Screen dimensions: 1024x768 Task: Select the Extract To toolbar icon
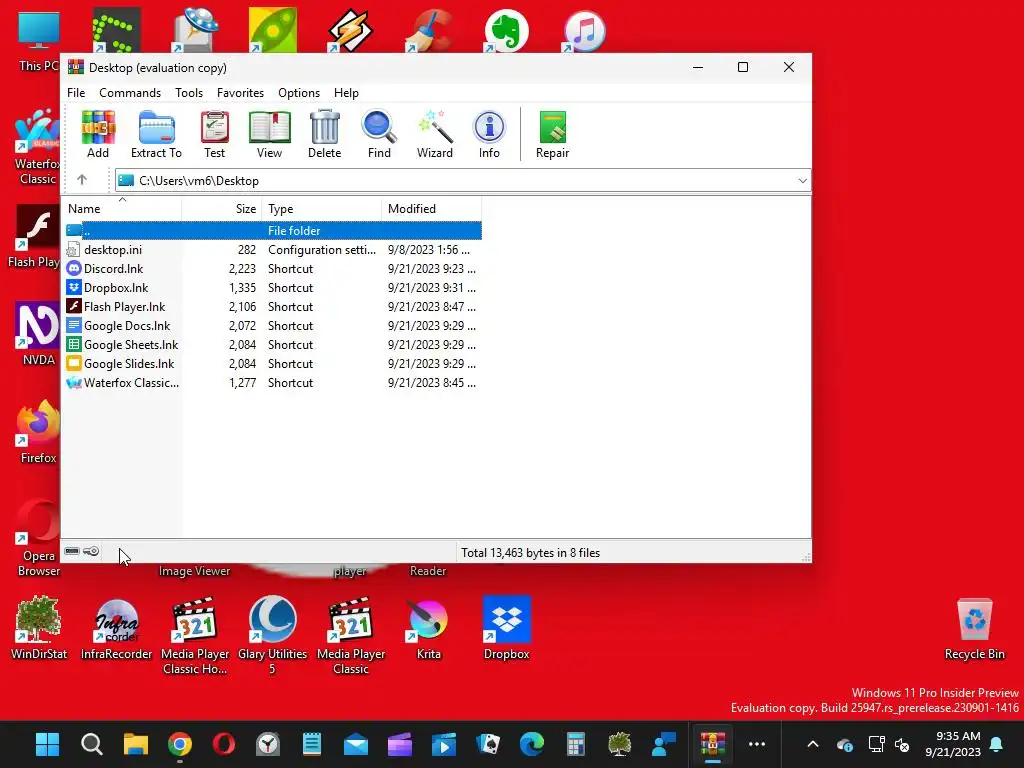pos(156,135)
